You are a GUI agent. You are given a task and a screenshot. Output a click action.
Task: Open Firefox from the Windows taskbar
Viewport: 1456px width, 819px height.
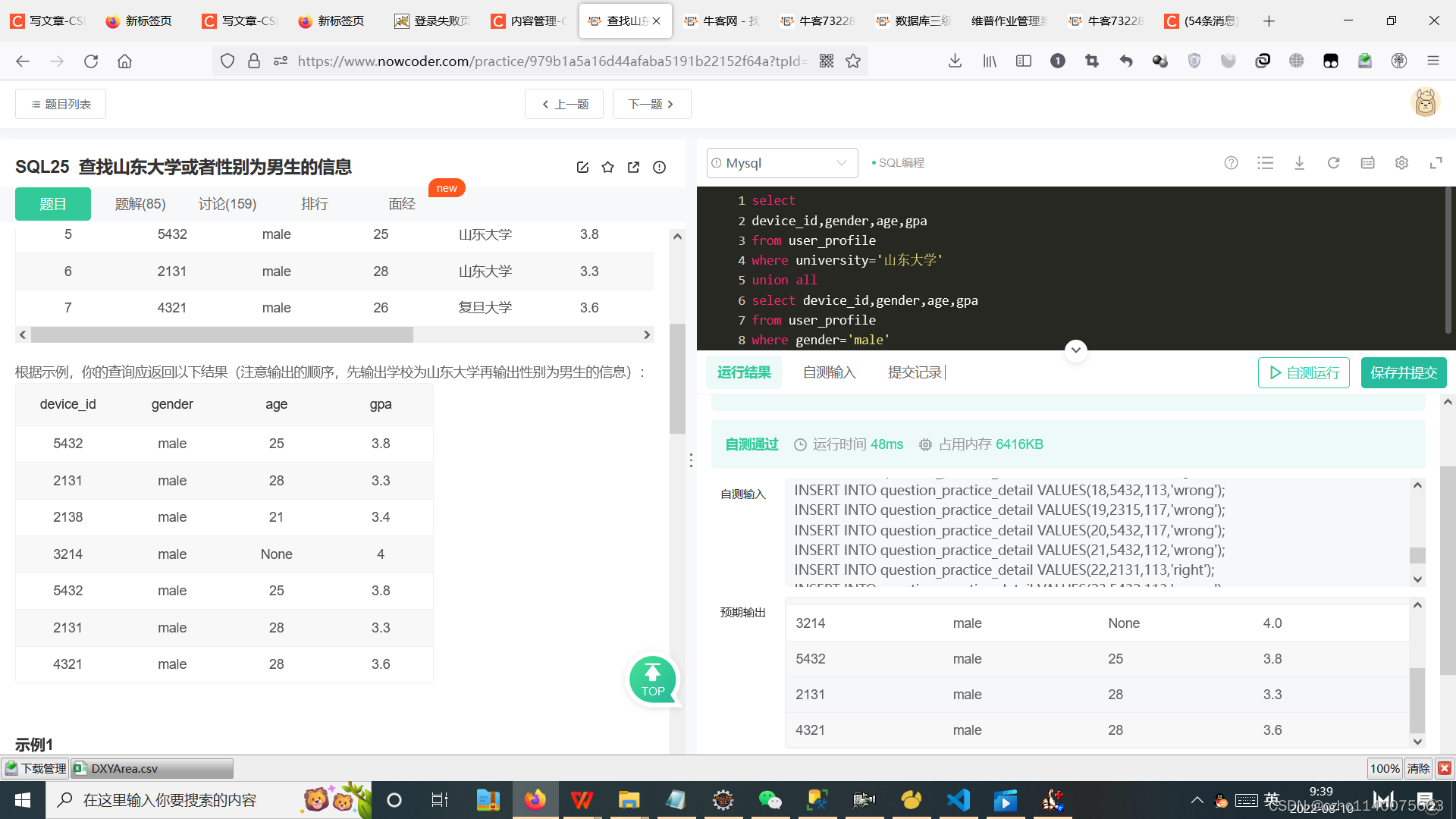535,800
